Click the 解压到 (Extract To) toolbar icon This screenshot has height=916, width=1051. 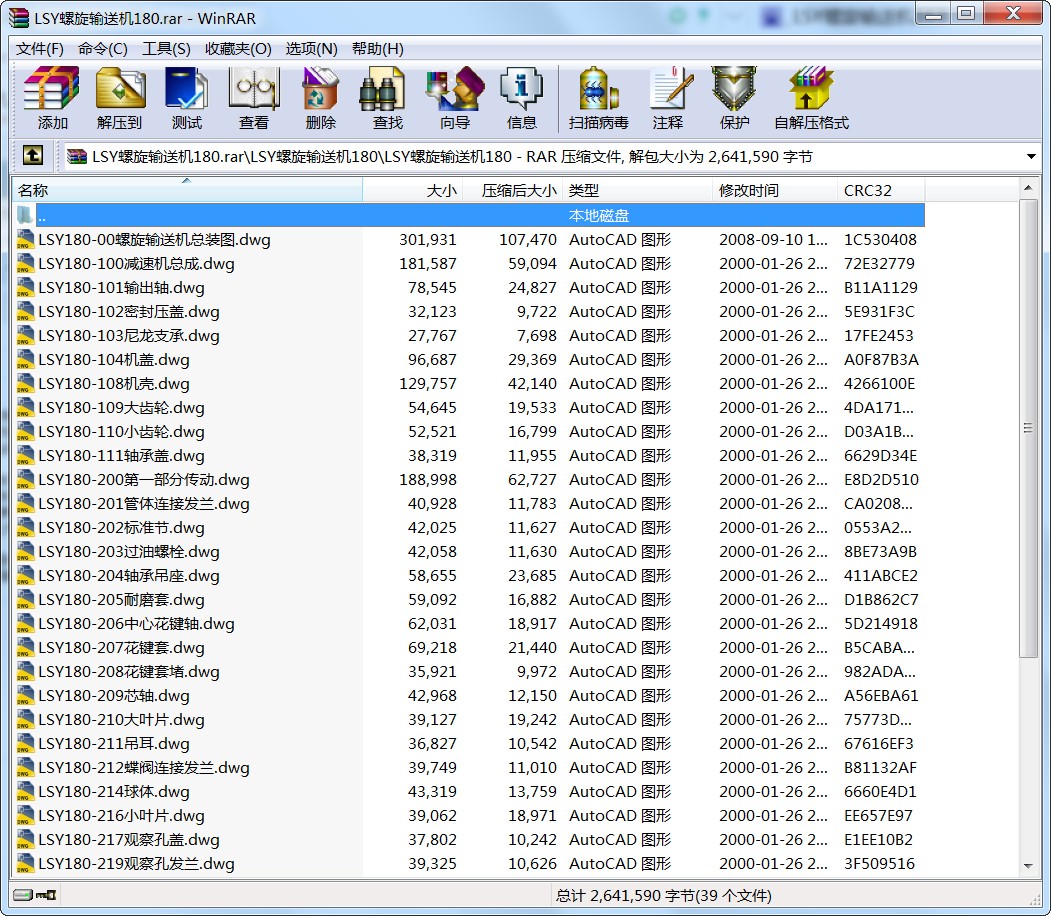tap(119, 88)
